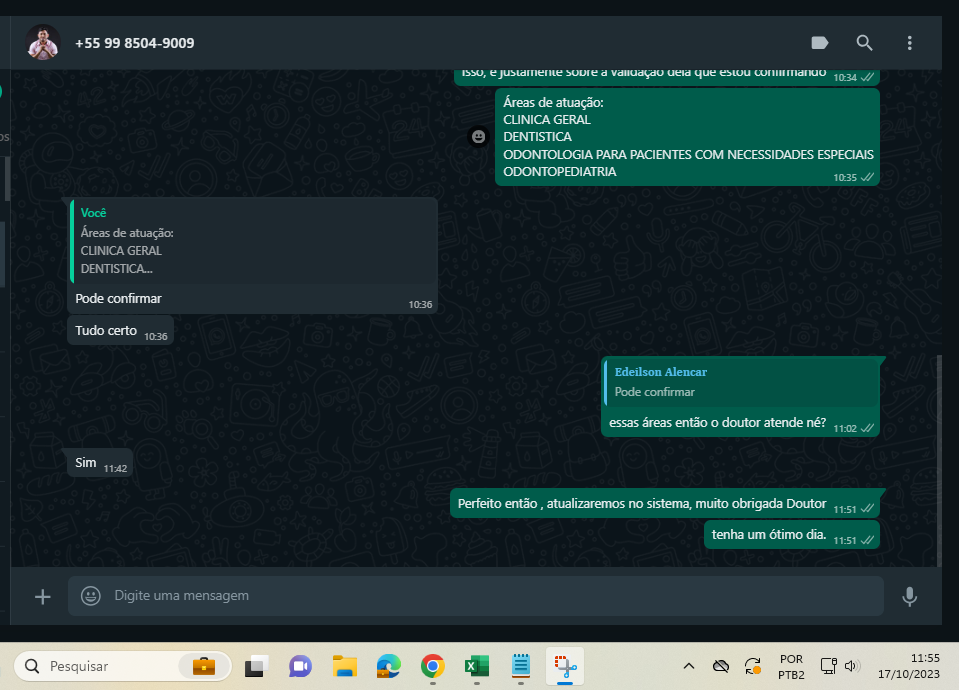Click the message input field
This screenshot has width=959, height=690.
click(x=490, y=596)
